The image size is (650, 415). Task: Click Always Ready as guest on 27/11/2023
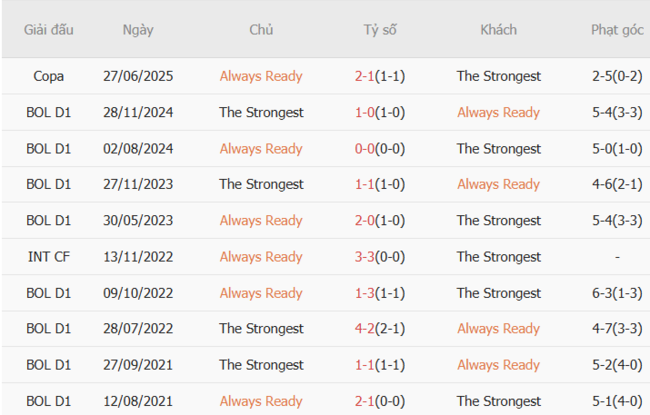[x=498, y=185]
